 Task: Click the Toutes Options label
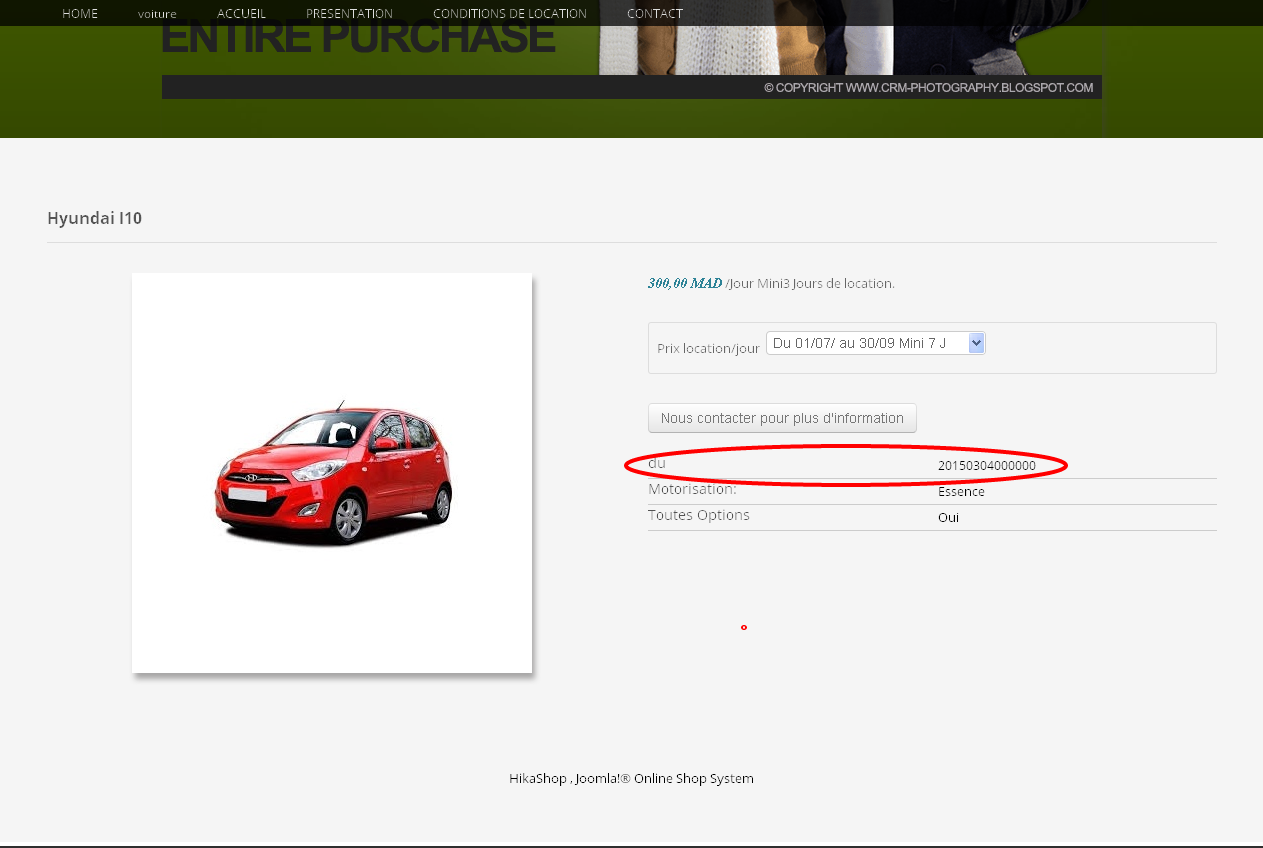(x=699, y=515)
